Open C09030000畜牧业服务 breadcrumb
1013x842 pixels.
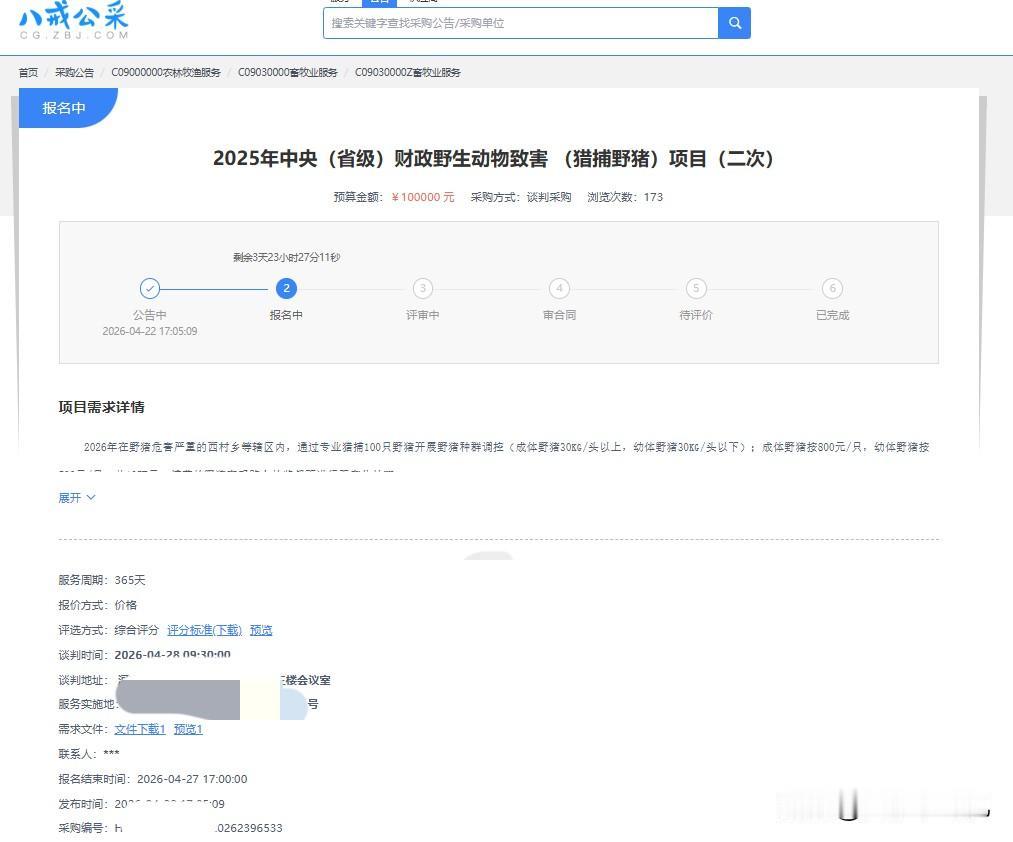[288, 72]
